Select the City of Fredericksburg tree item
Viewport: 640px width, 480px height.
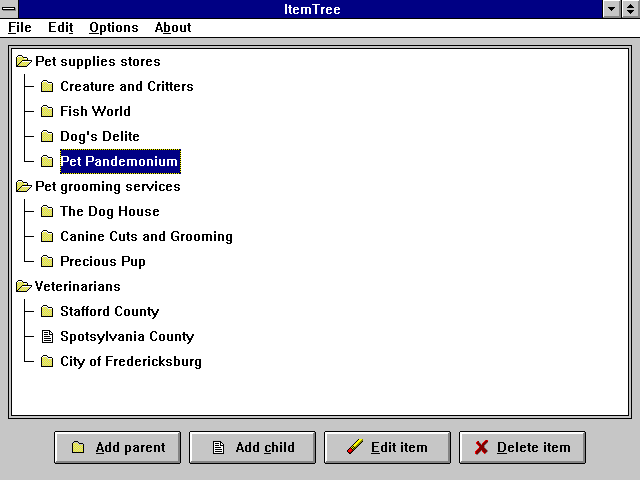pos(130,361)
